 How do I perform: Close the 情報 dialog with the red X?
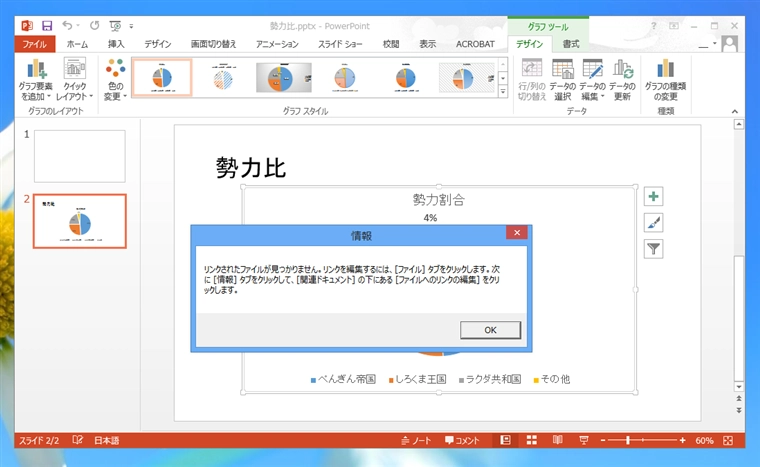(x=517, y=233)
